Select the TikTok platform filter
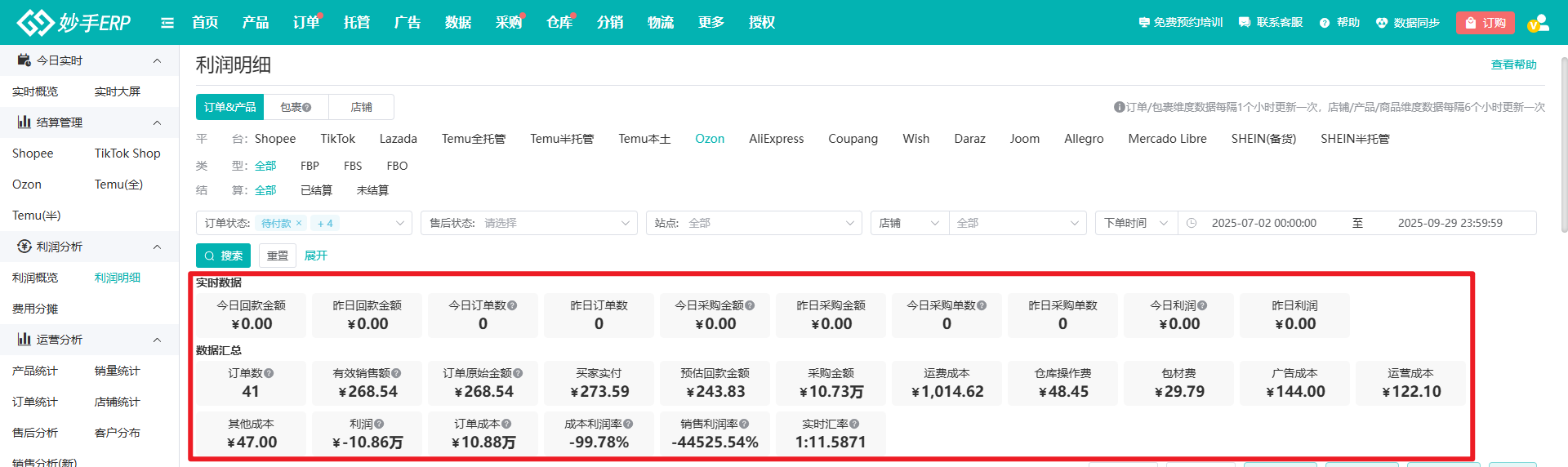 337,139
